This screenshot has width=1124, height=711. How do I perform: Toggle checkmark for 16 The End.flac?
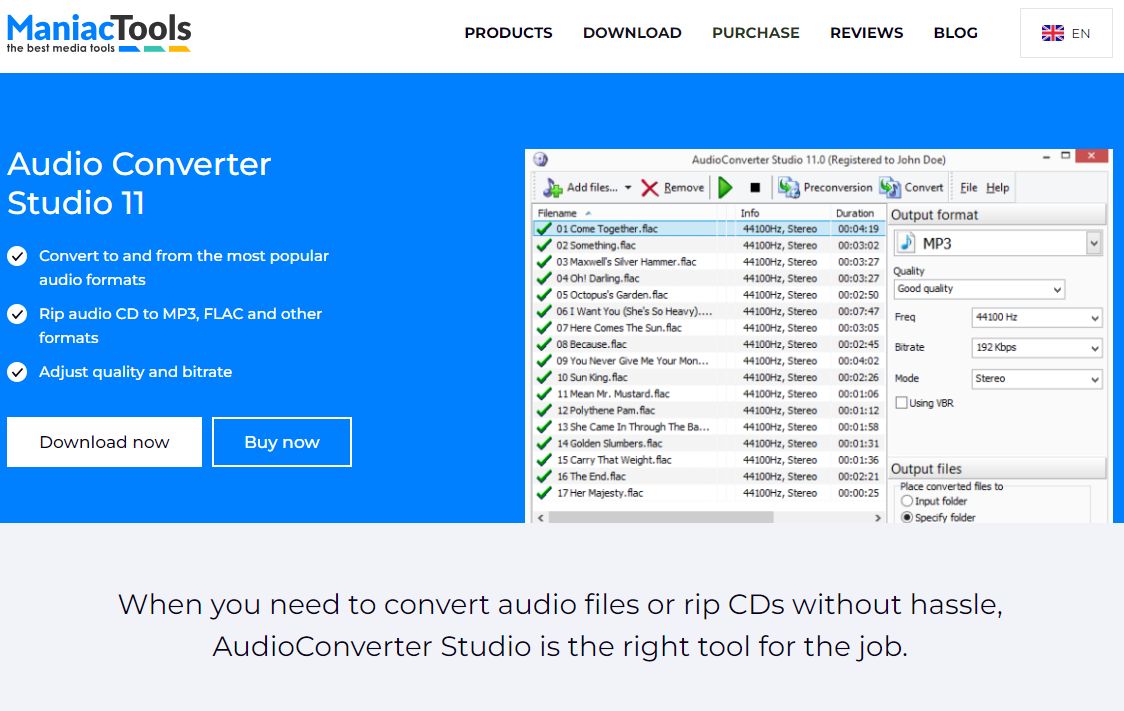point(544,476)
